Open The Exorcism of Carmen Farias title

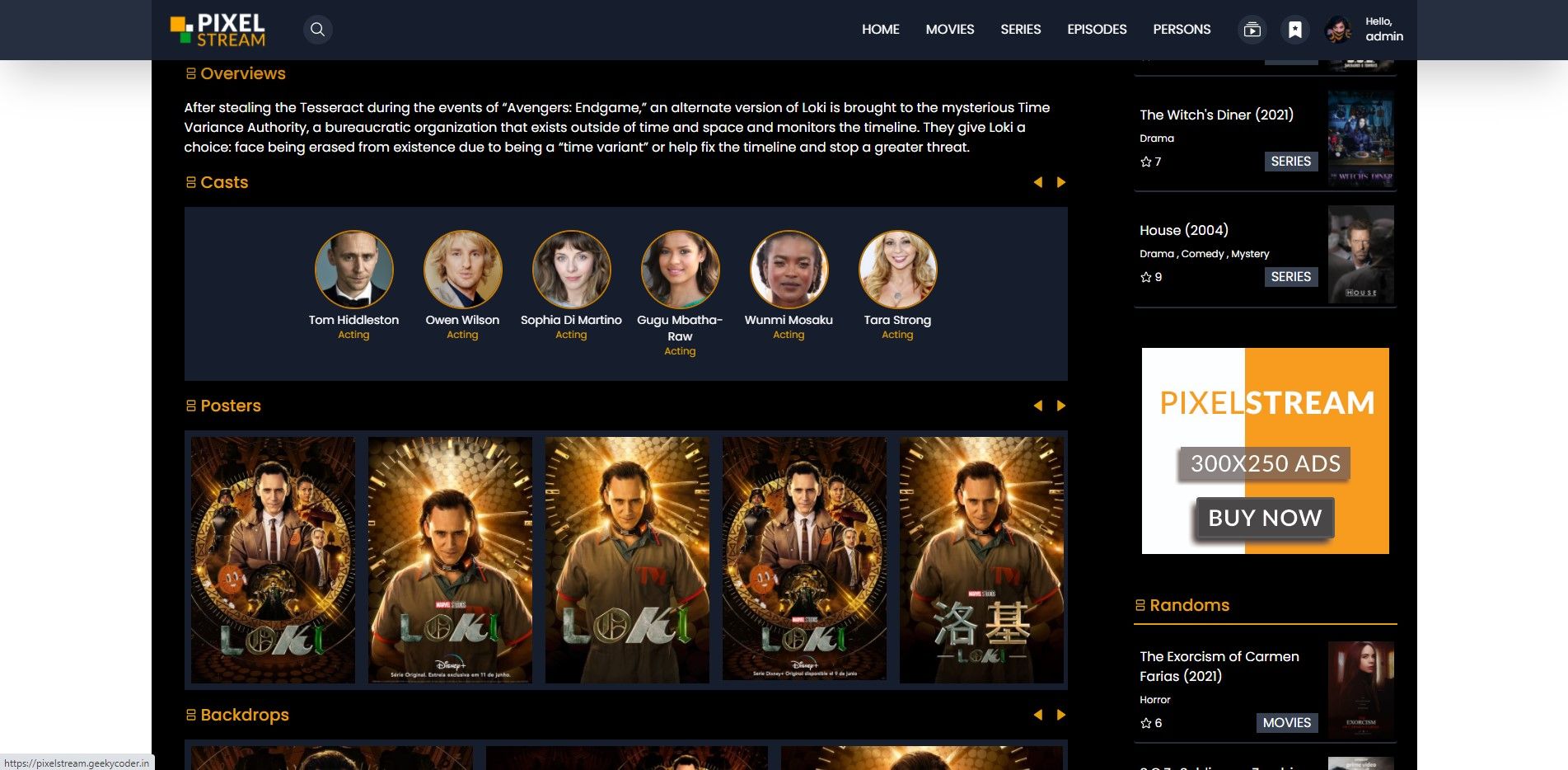coord(1219,666)
